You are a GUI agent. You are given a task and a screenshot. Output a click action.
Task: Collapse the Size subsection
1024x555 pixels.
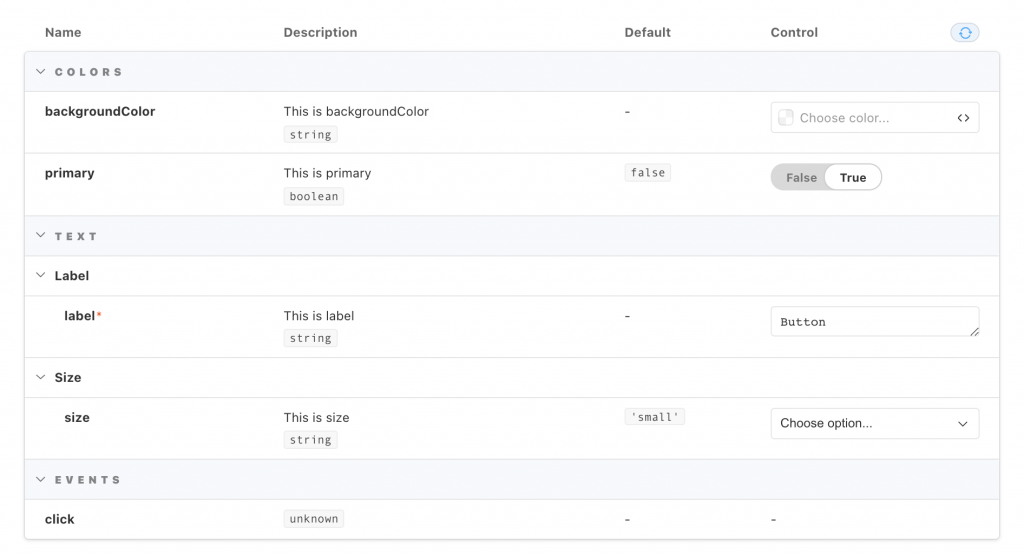(x=41, y=378)
